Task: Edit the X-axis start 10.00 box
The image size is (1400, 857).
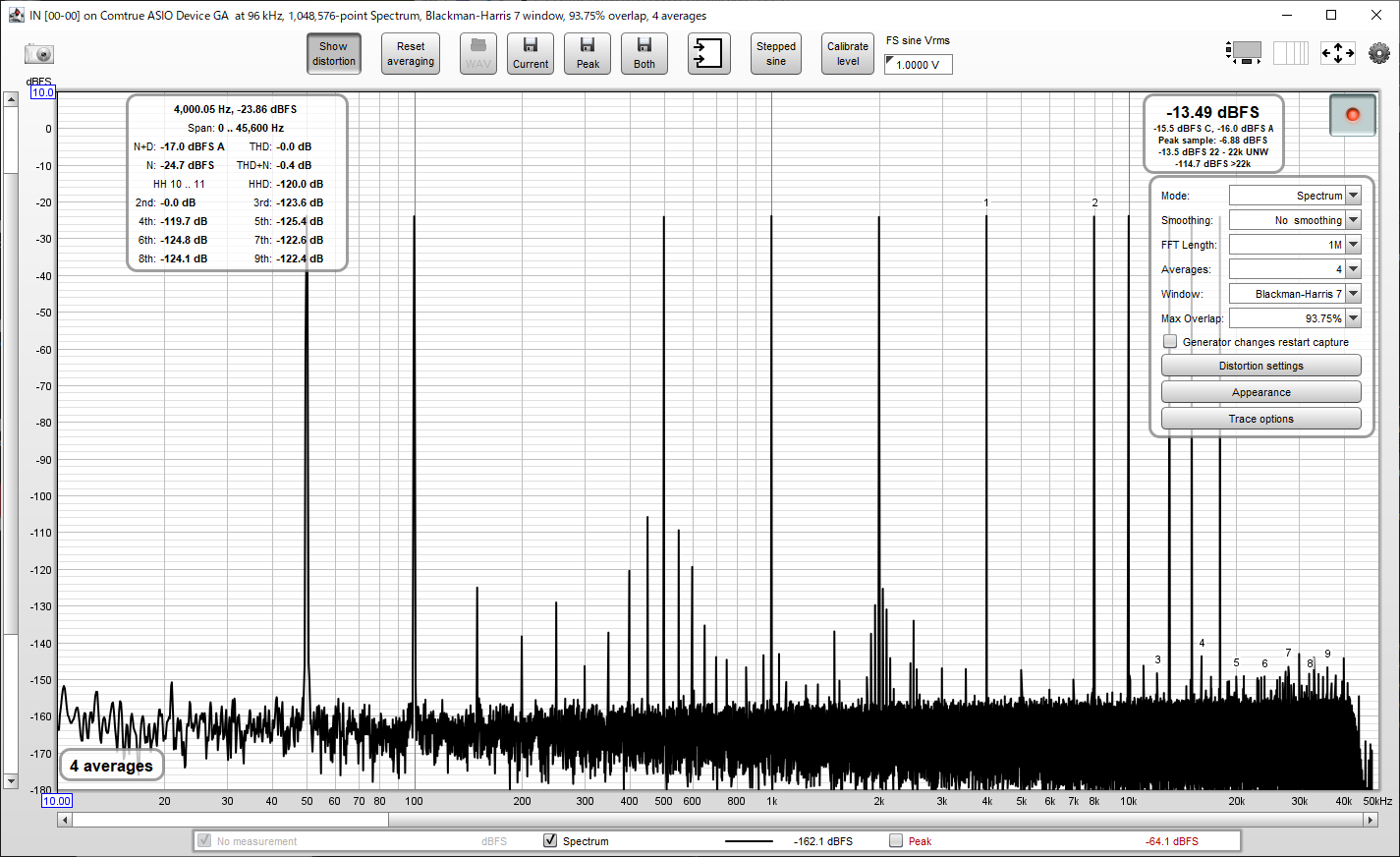Action: 57,801
